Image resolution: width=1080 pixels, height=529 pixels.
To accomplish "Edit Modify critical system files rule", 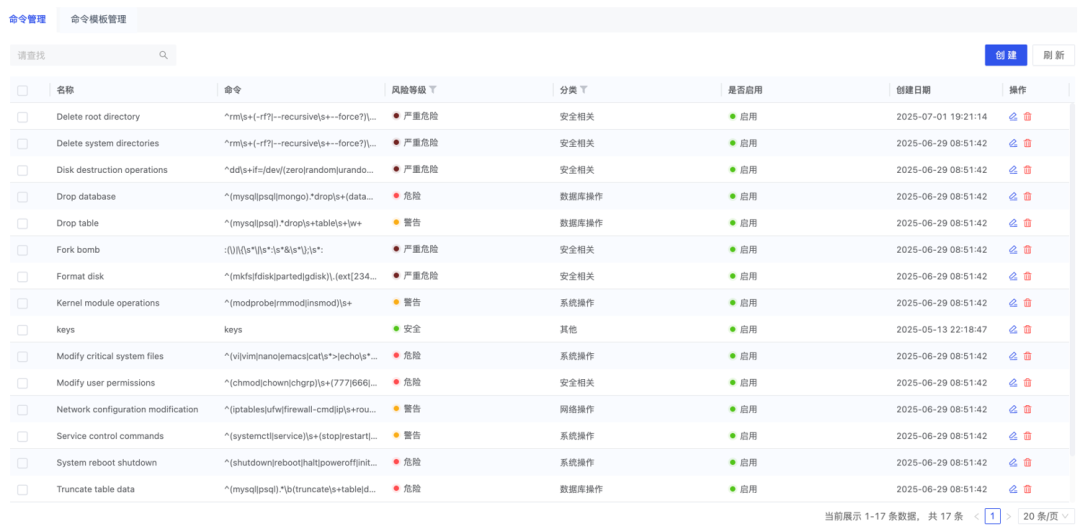I will [x=1012, y=356].
